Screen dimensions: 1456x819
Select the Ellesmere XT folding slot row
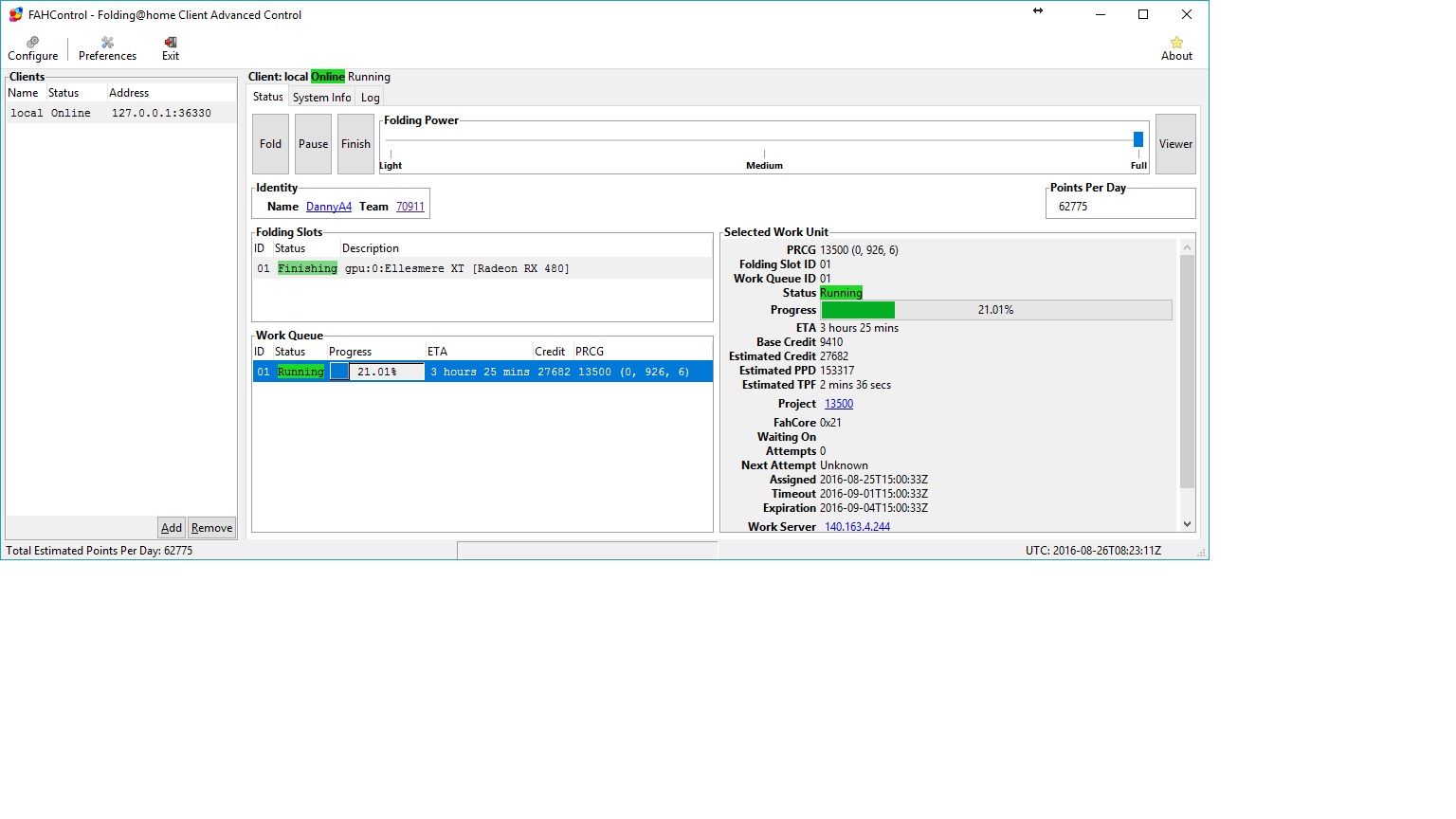tap(482, 268)
